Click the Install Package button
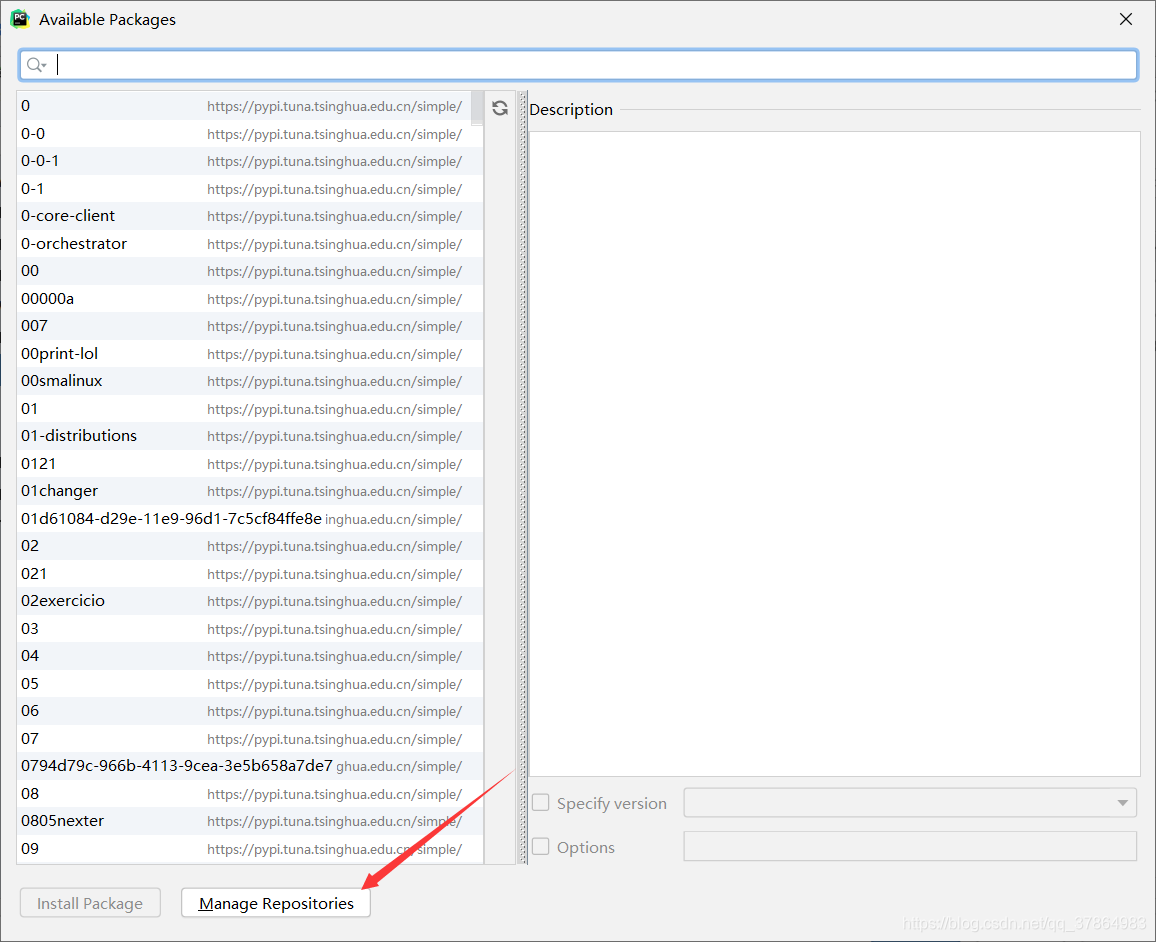 click(x=90, y=903)
